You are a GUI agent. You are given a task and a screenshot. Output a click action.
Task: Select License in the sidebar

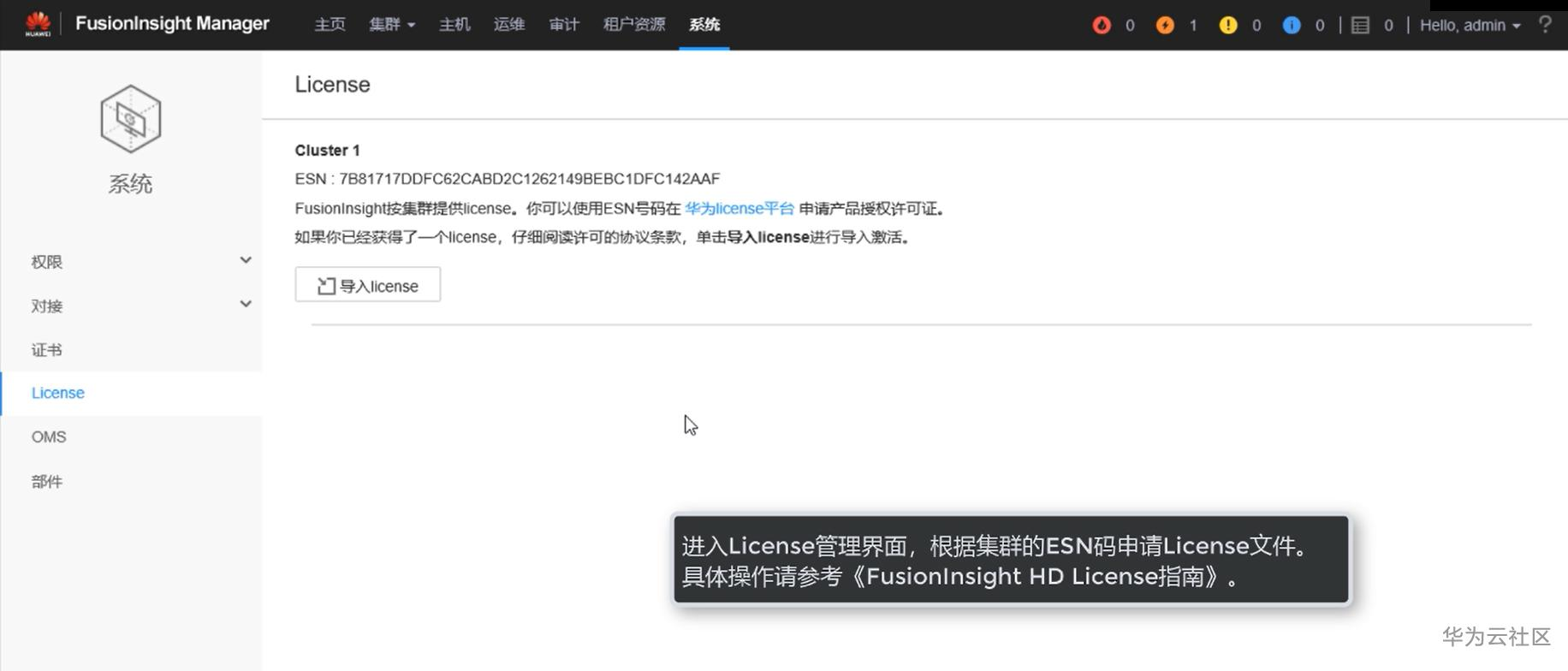coord(58,393)
